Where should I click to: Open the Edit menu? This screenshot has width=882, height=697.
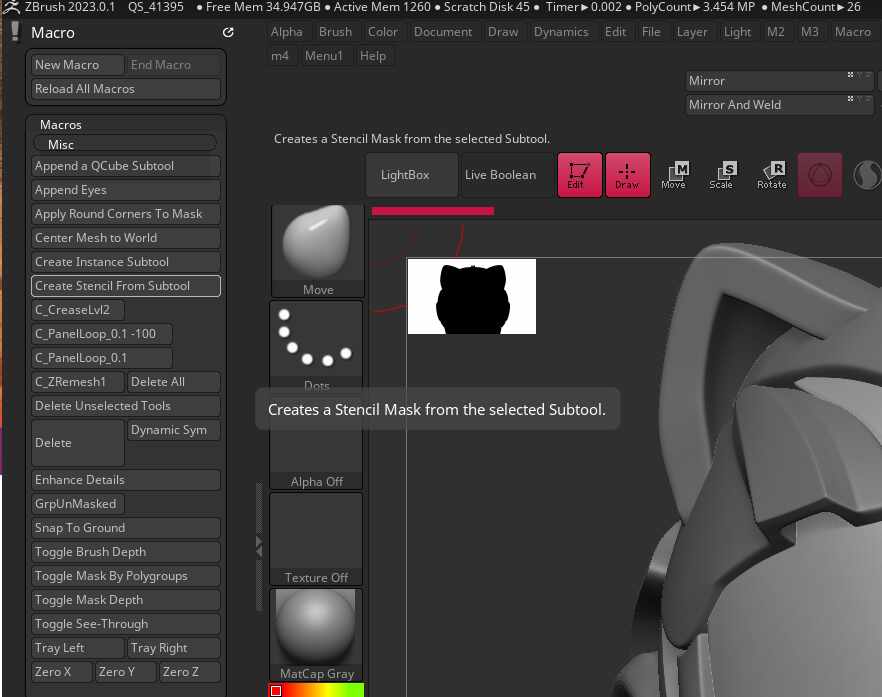pos(615,32)
